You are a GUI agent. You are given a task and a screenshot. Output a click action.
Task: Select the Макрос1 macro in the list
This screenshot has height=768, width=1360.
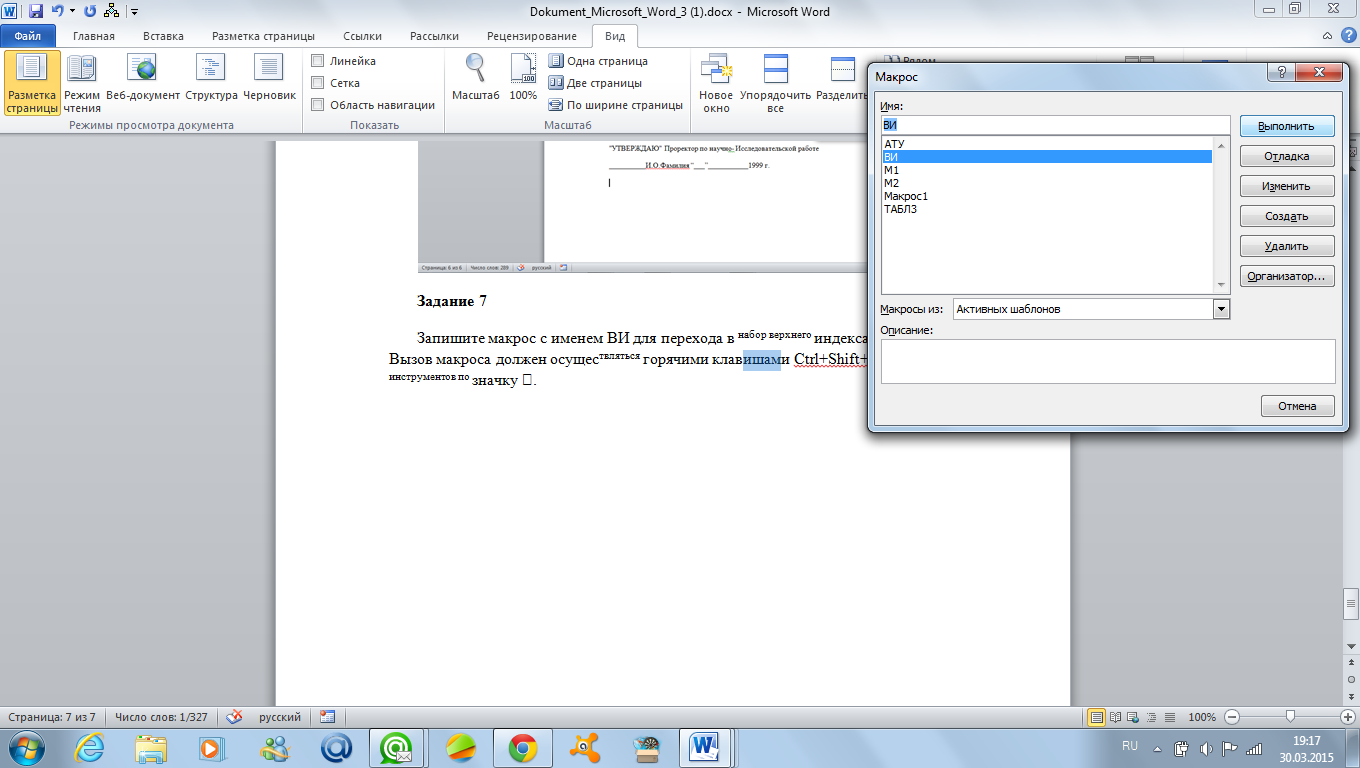point(1047,196)
